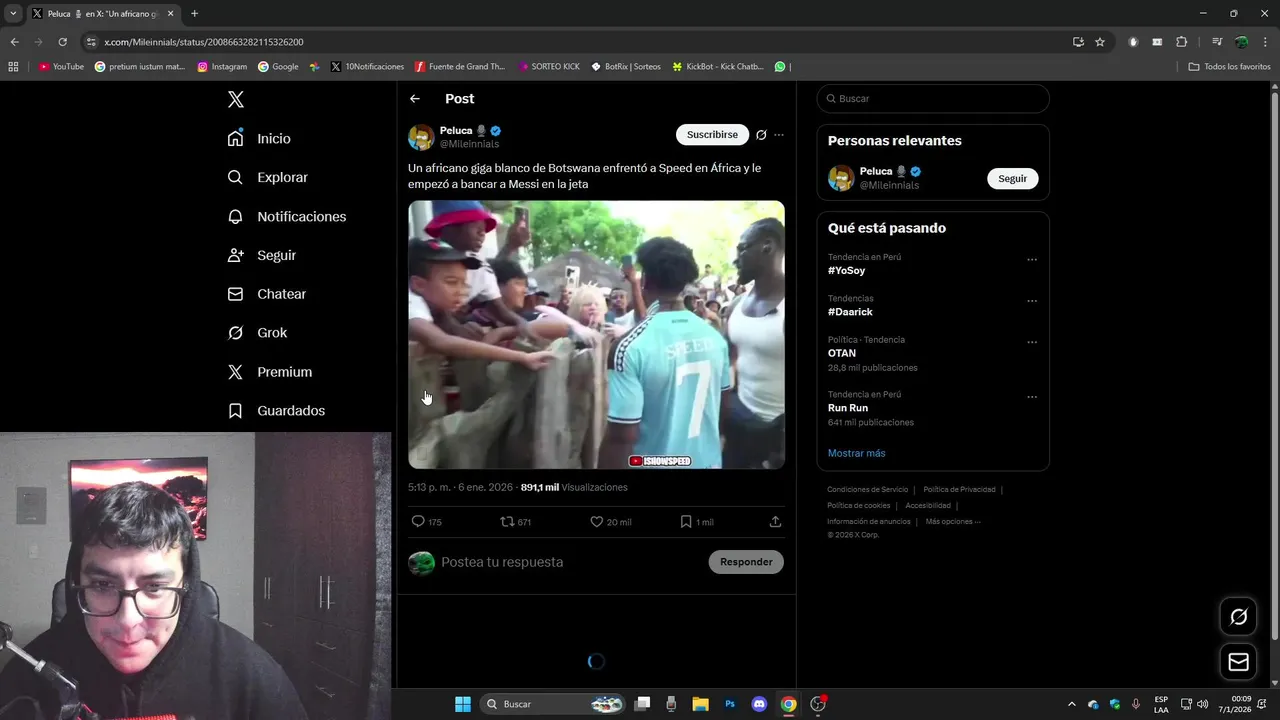The width and height of the screenshot is (1280, 720).
Task: Open the #Daarick trend
Action: pyautogui.click(x=850, y=312)
